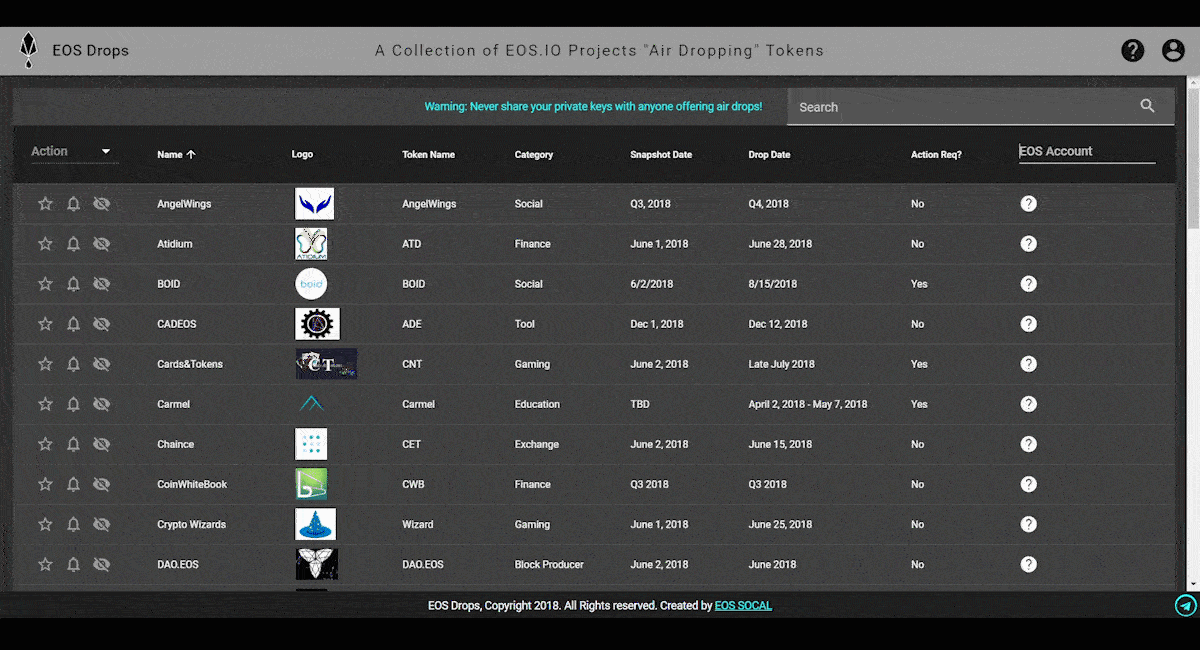Image resolution: width=1200 pixels, height=650 pixels.
Task: Open the Action dropdown menu
Action: [74, 152]
